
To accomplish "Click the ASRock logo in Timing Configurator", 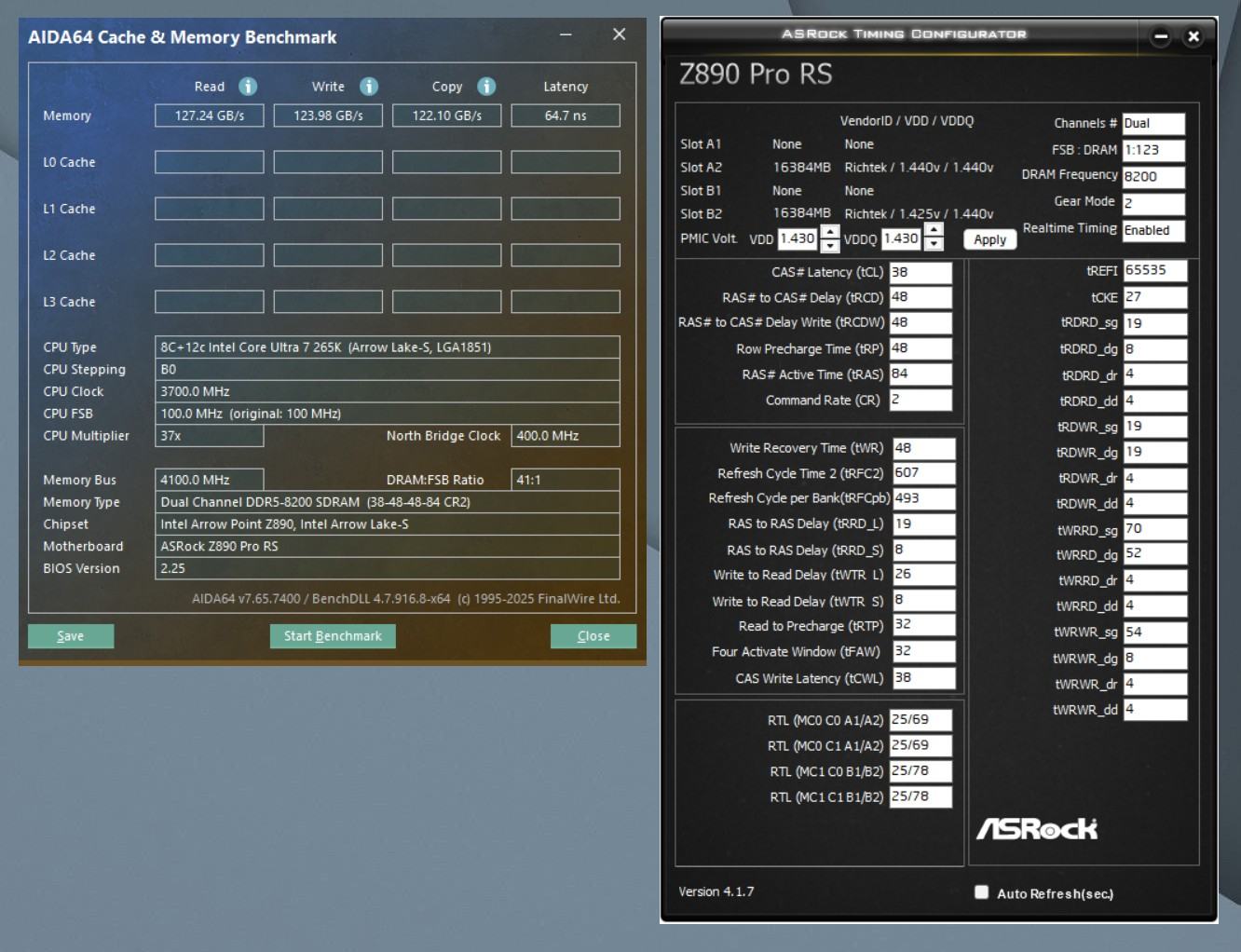I will pos(1037,828).
